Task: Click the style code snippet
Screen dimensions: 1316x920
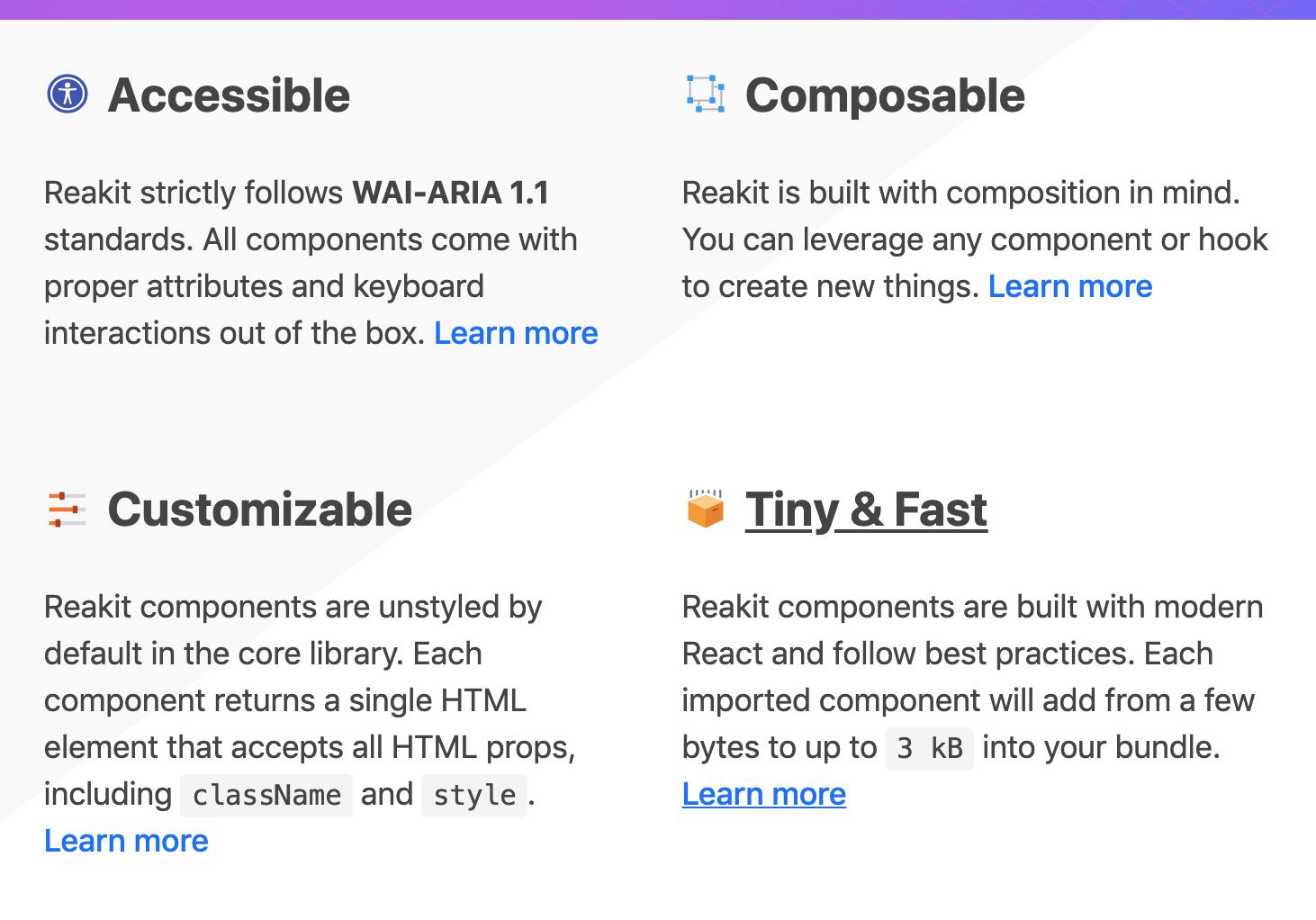Action: [474, 795]
